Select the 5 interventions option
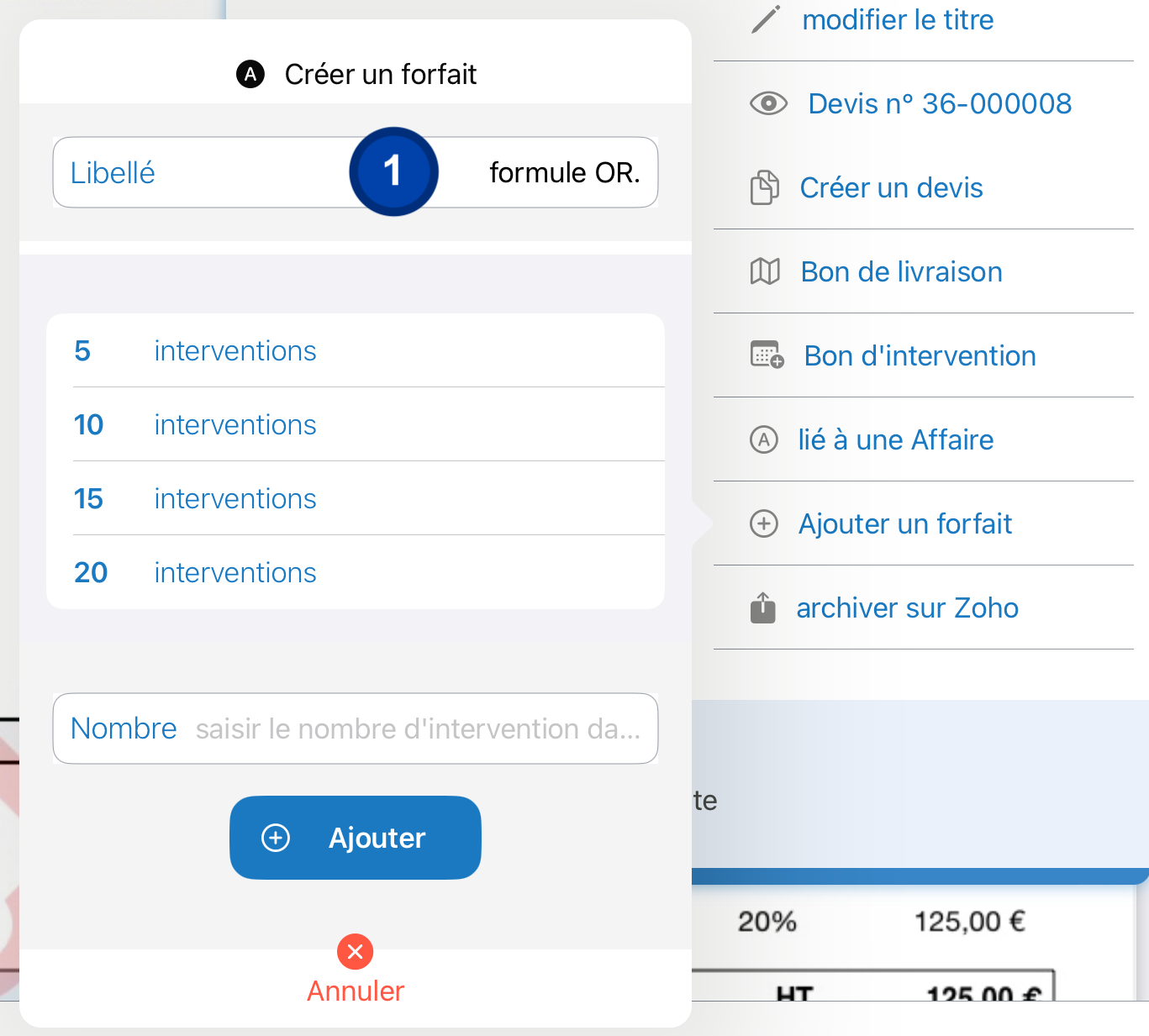Image resolution: width=1149 pixels, height=1036 pixels. tap(356, 350)
